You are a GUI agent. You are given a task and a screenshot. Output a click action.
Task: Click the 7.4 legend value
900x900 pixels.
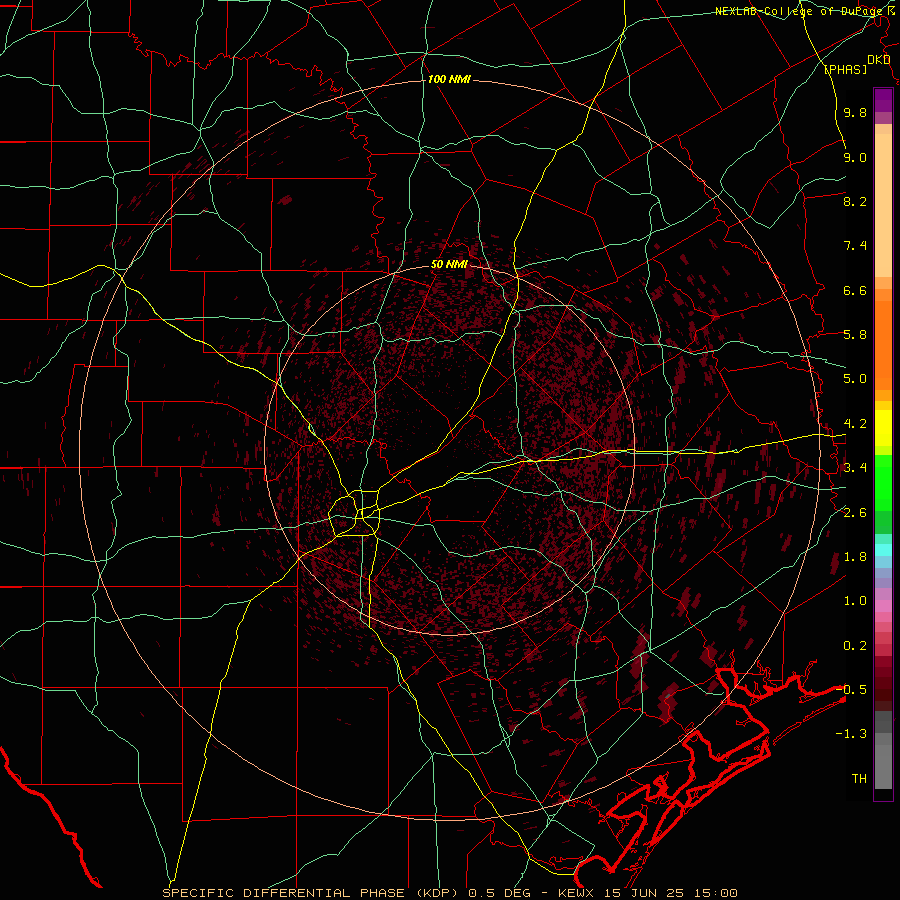[855, 246]
